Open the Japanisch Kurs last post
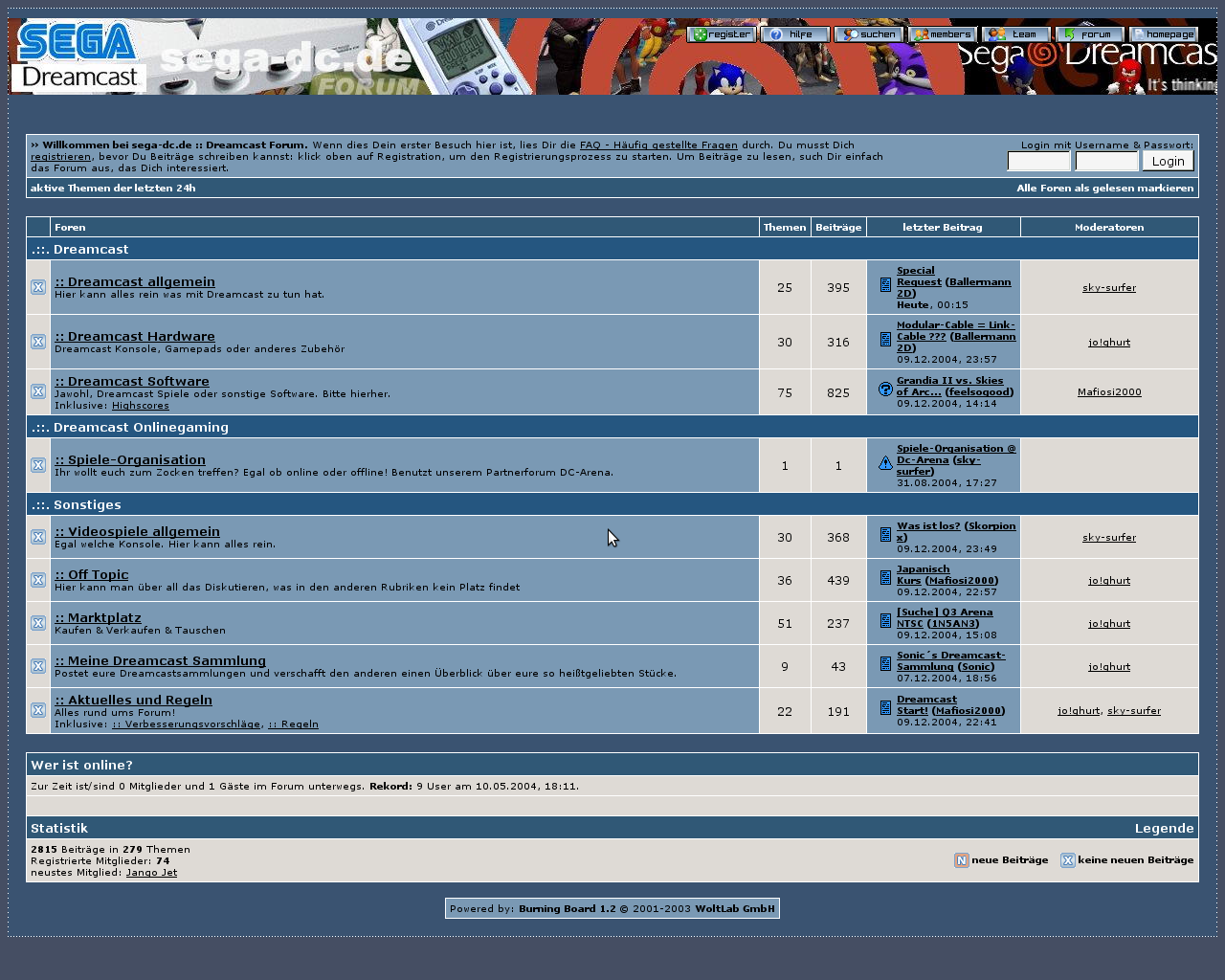1225x980 pixels. point(923,574)
